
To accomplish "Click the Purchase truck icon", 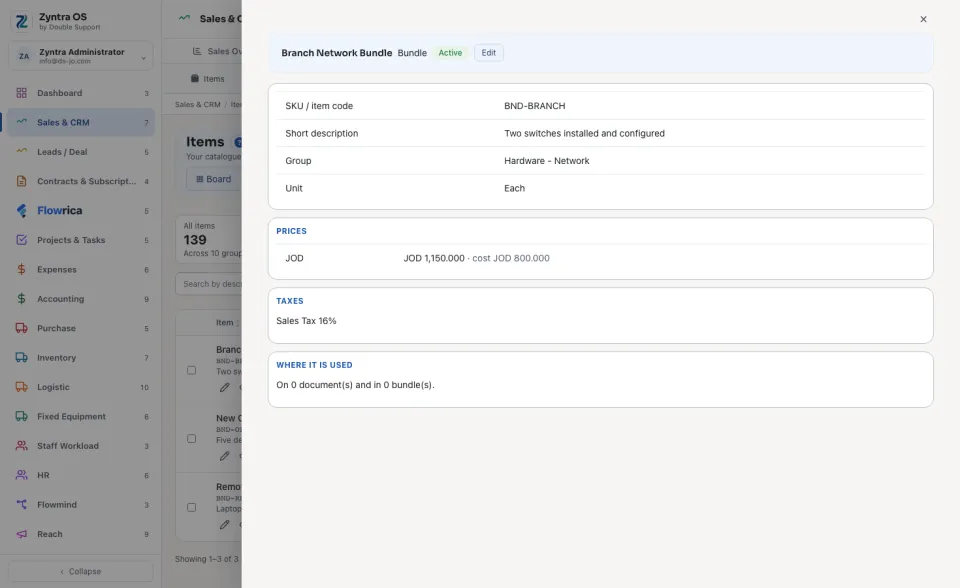I will 21,328.
